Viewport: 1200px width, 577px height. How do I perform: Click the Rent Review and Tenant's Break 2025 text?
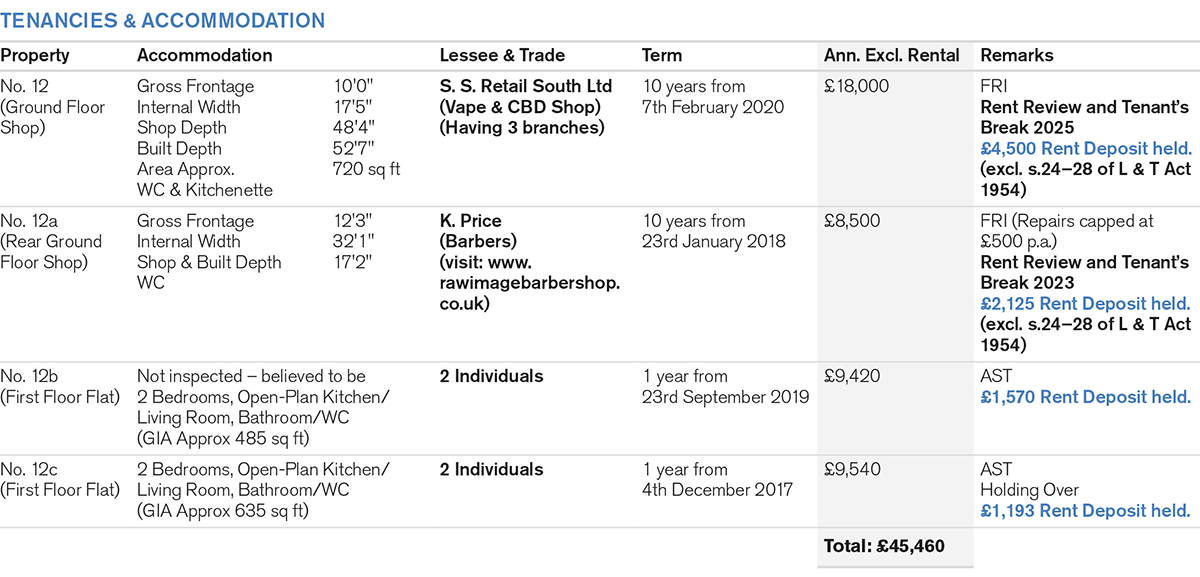coord(1084,117)
